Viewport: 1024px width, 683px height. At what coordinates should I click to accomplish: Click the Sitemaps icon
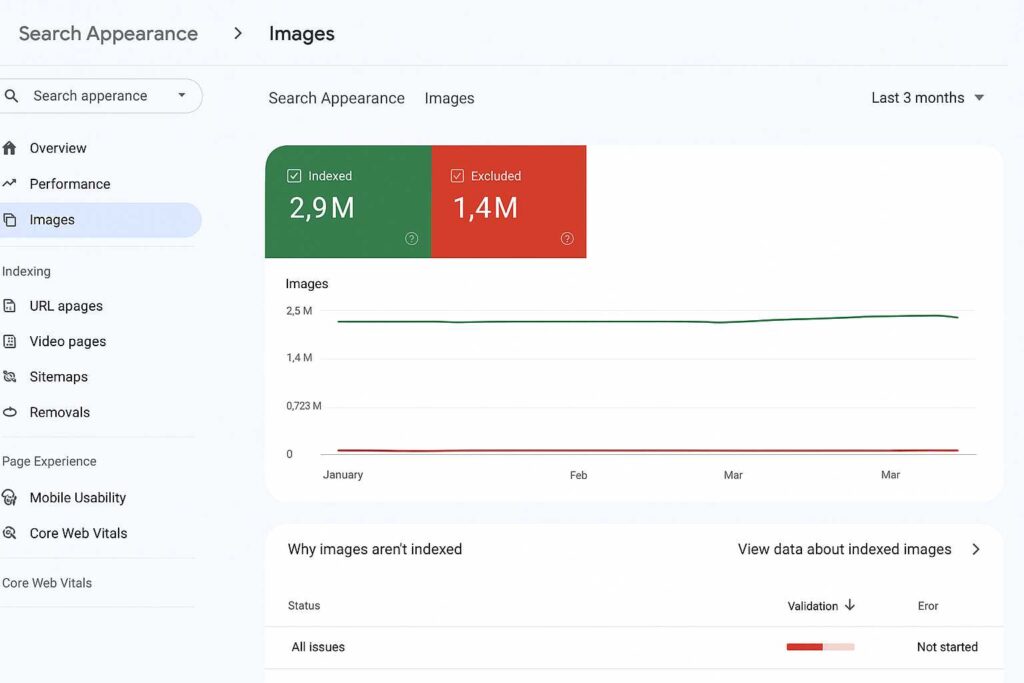(x=10, y=377)
